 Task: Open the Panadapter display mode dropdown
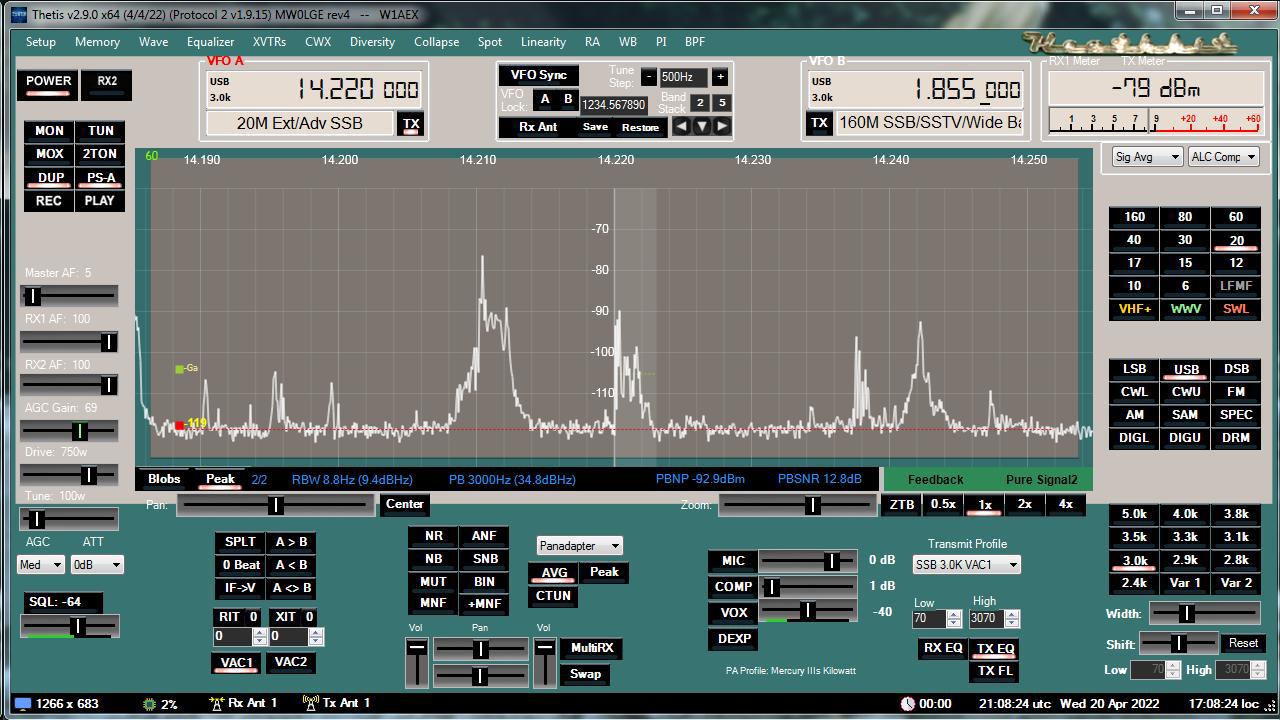tap(580, 546)
